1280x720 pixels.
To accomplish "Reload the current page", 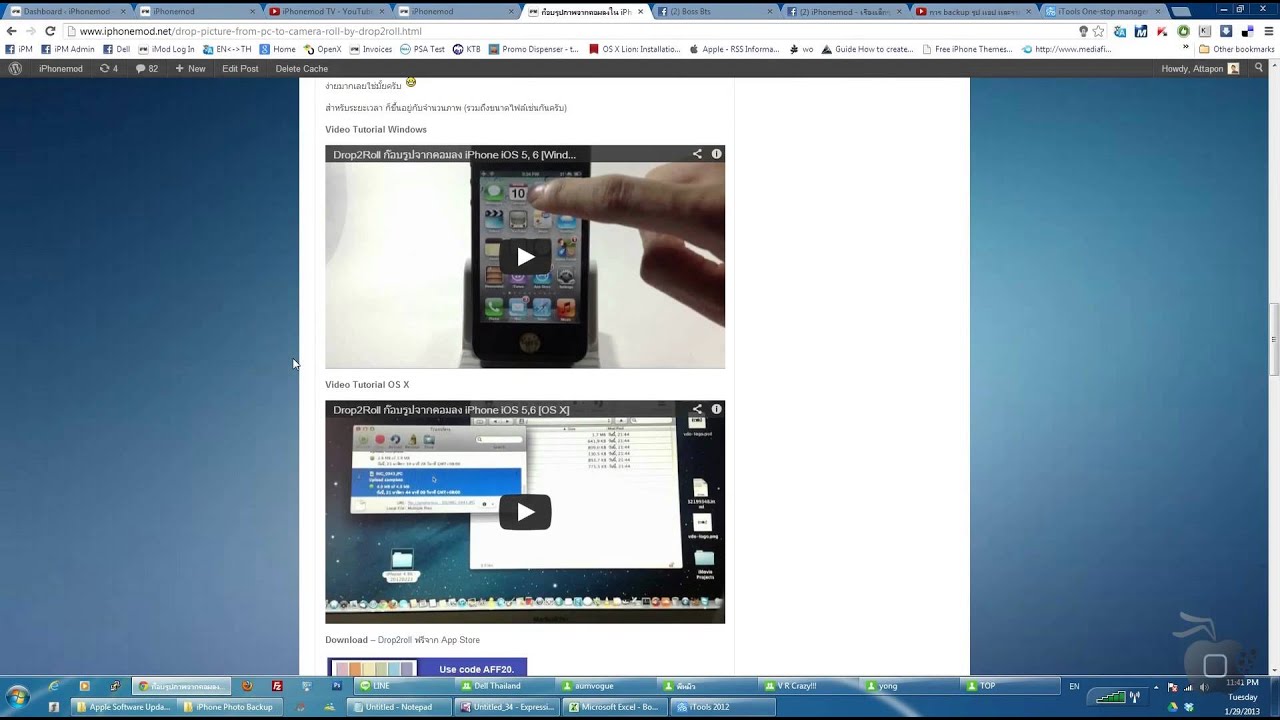I will pyautogui.click(x=50, y=31).
